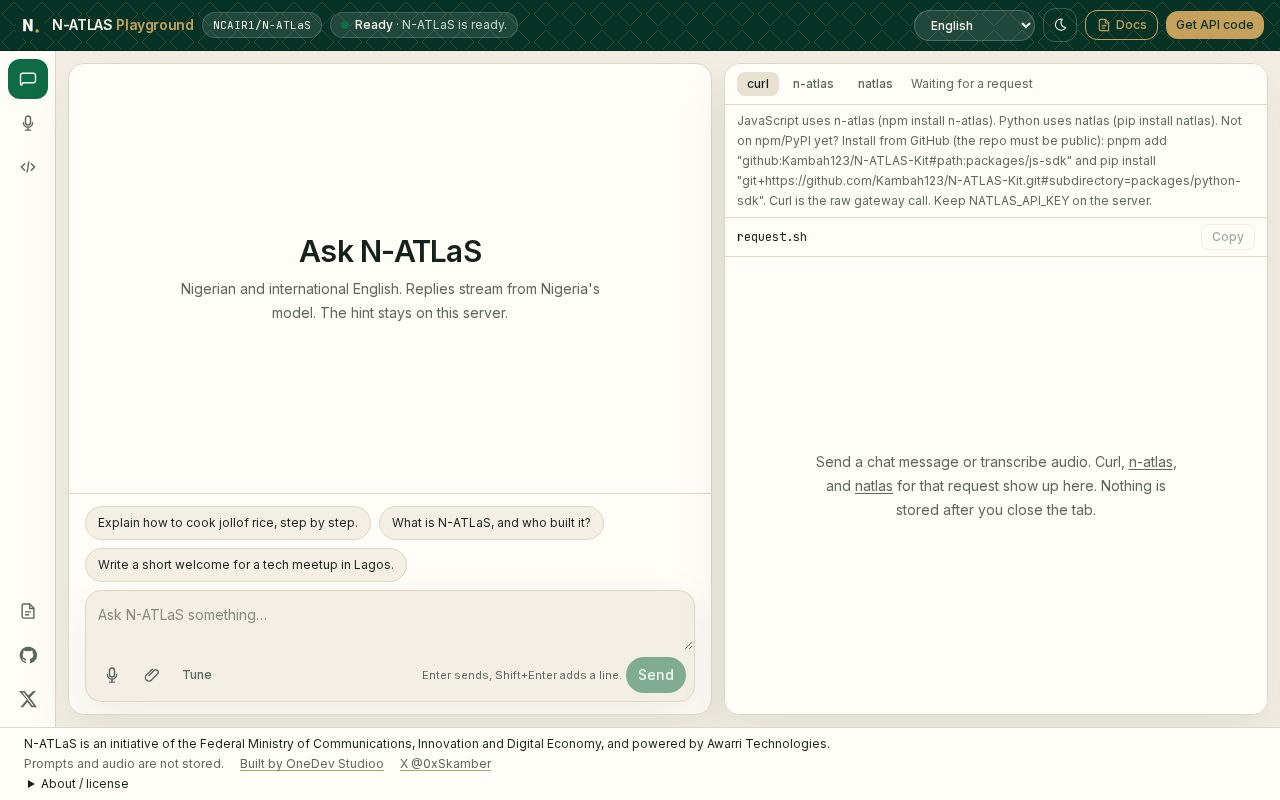Viewport: 1280px width, 800px height.
Task: Click the Waiting for a request status
Action: pos(972,84)
